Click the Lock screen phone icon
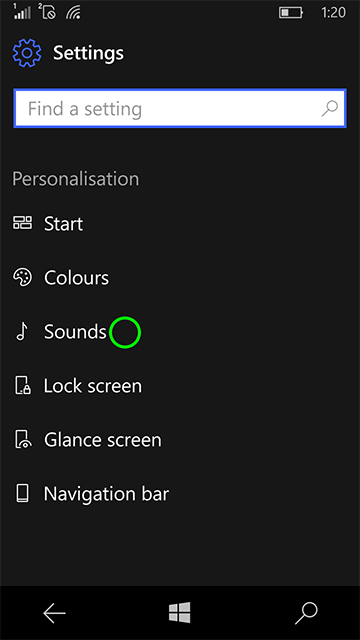The height and width of the screenshot is (640, 360). [23, 386]
